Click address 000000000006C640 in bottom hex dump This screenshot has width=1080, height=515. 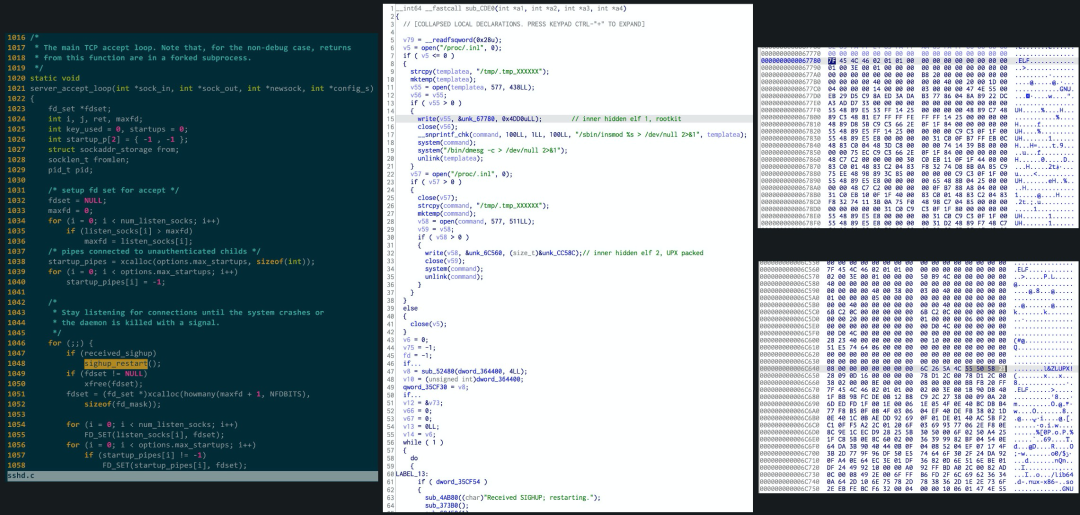(x=789, y=369)
